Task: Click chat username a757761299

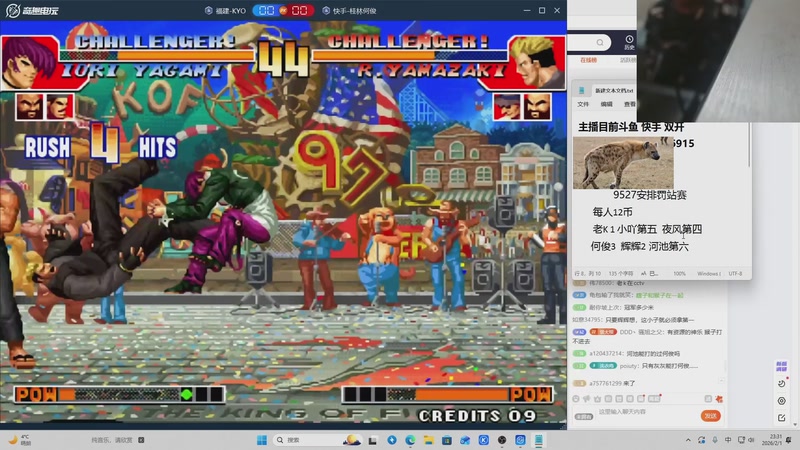Action: (605, 383)
